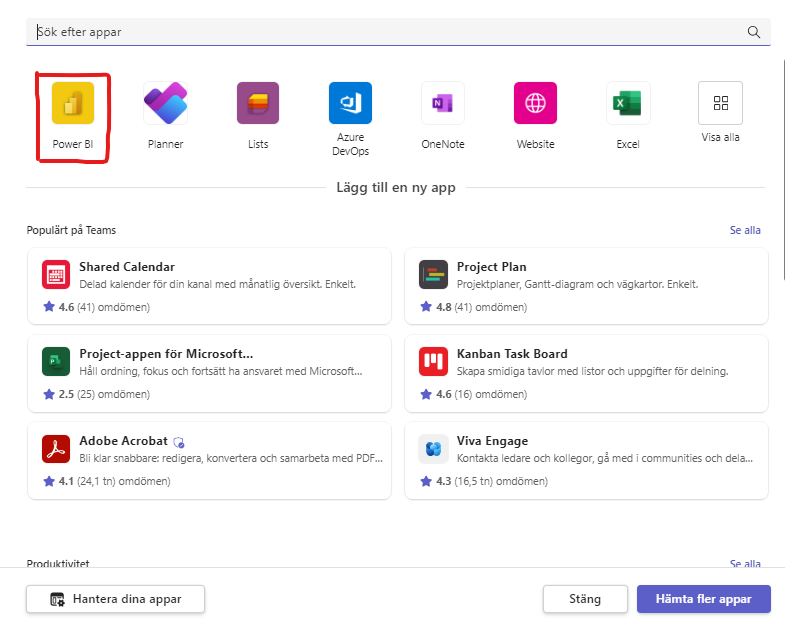Image resolution: width=785 pixels, height=626 pixels.
Task: Open the Project Plan app card
Action: tap(586, 287)
